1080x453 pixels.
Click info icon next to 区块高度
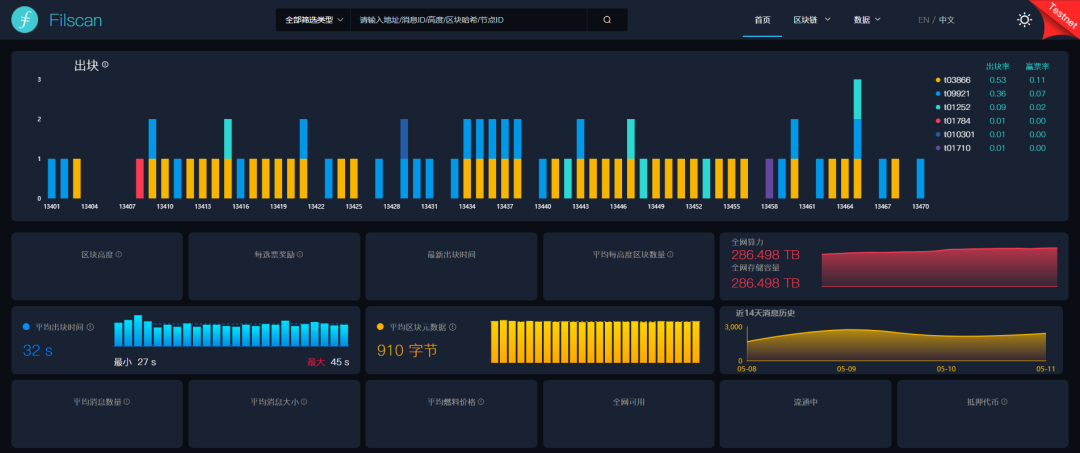click(x=118, y=254)
